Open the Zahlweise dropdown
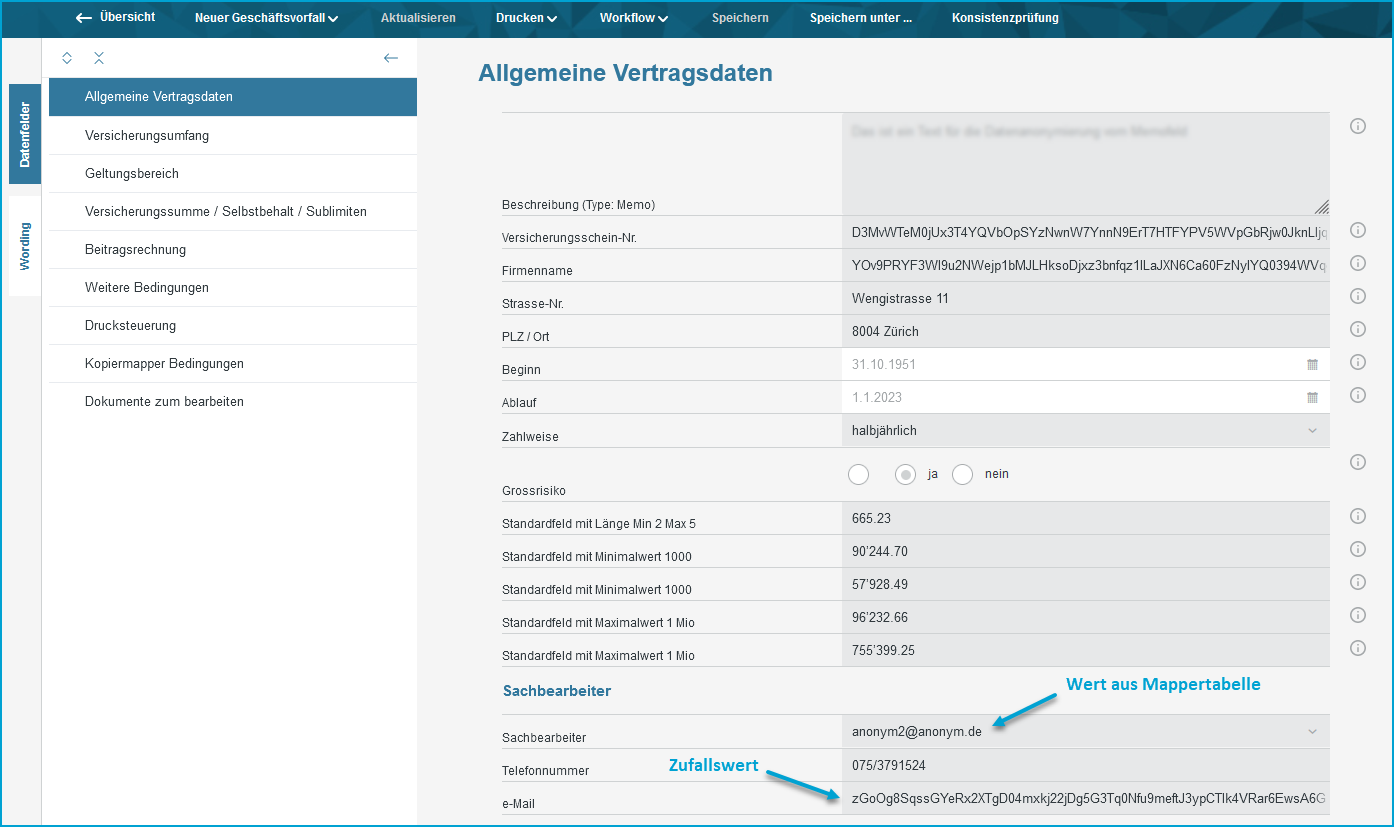The width and height of the screenshot is (1394, 827). (1085, 431)
